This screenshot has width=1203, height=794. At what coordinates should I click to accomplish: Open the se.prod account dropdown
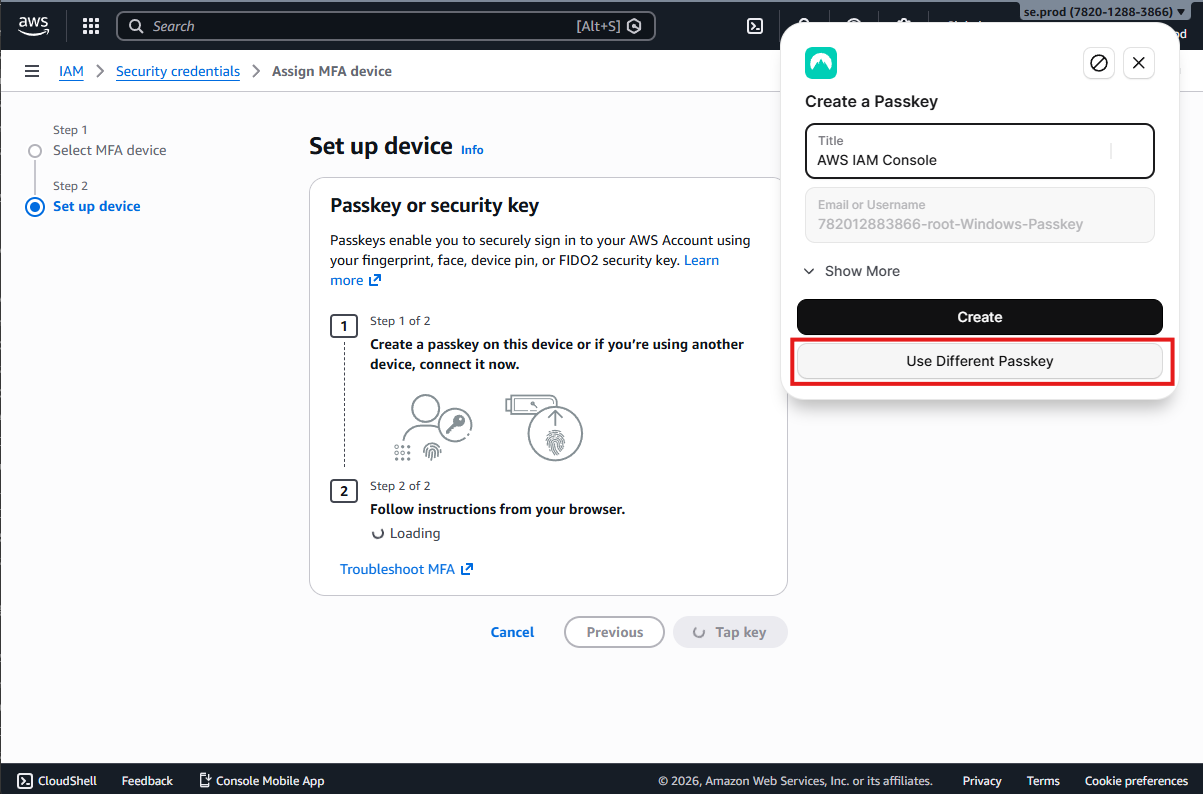click(1103, 12)
